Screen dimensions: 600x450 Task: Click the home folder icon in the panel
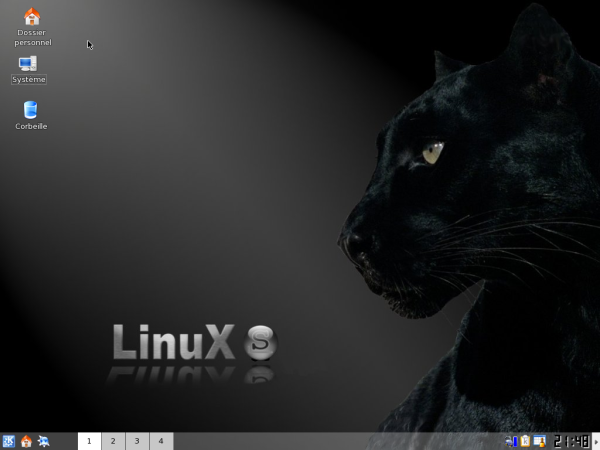[x=26, y=441]
